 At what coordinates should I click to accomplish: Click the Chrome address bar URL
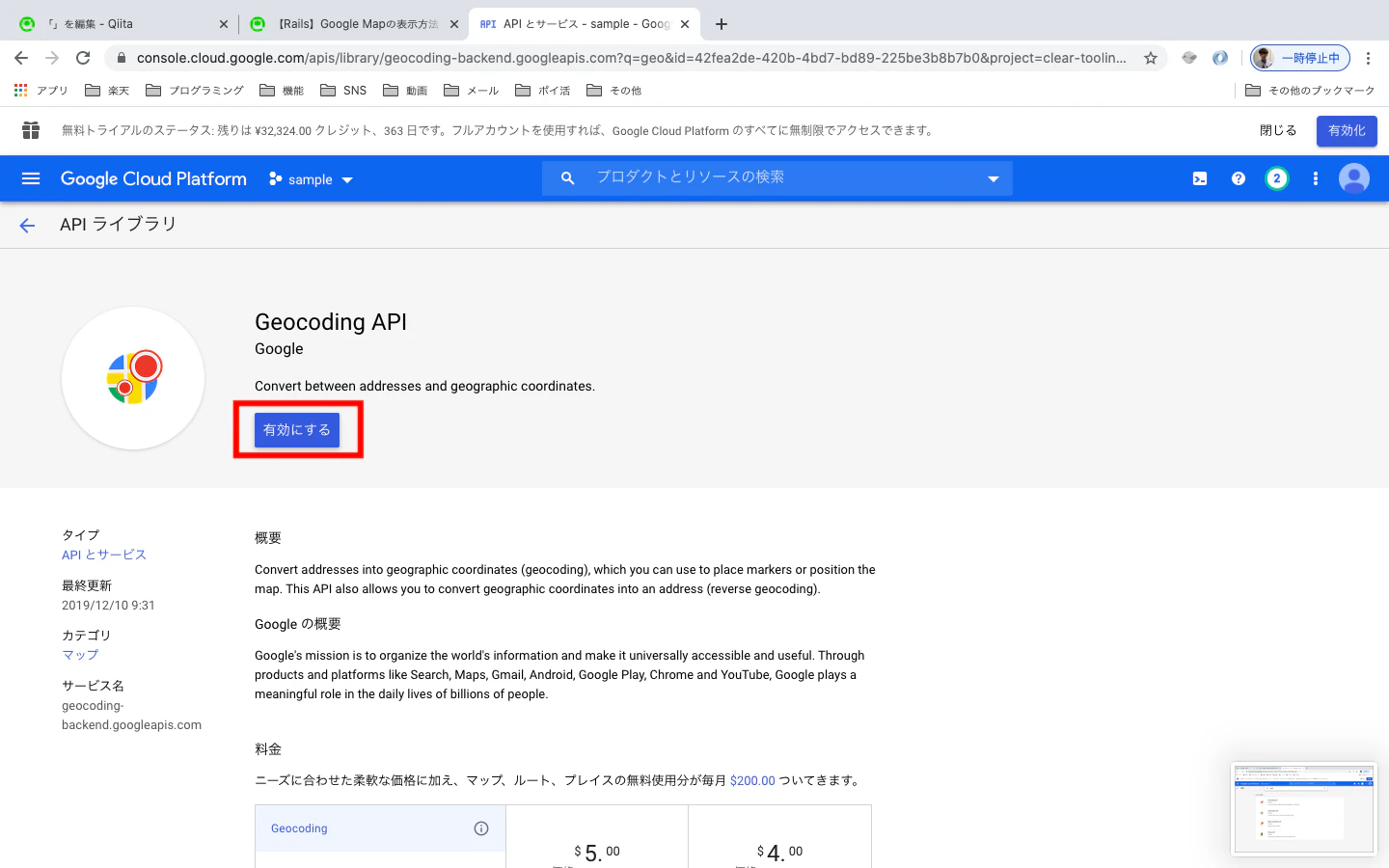(x=631, y=58)
